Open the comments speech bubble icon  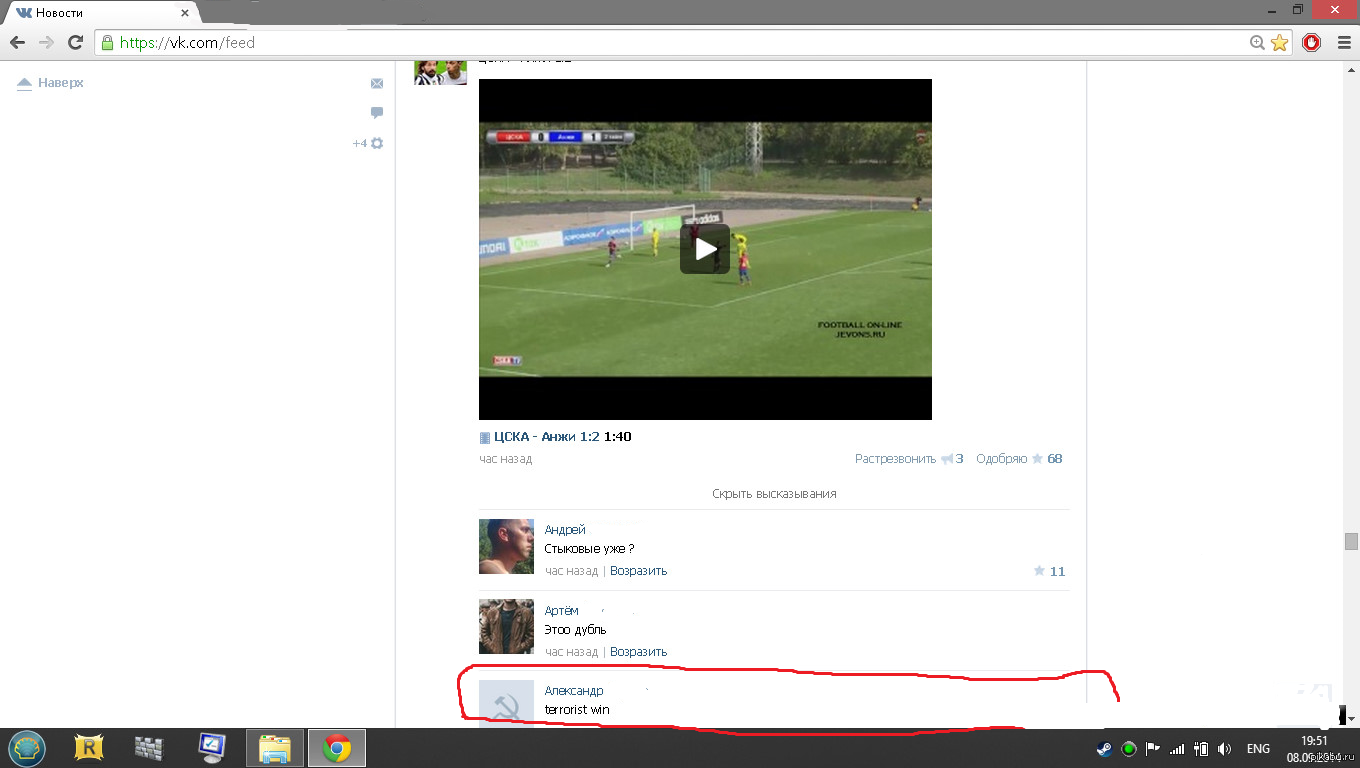[x=377, y=113]
